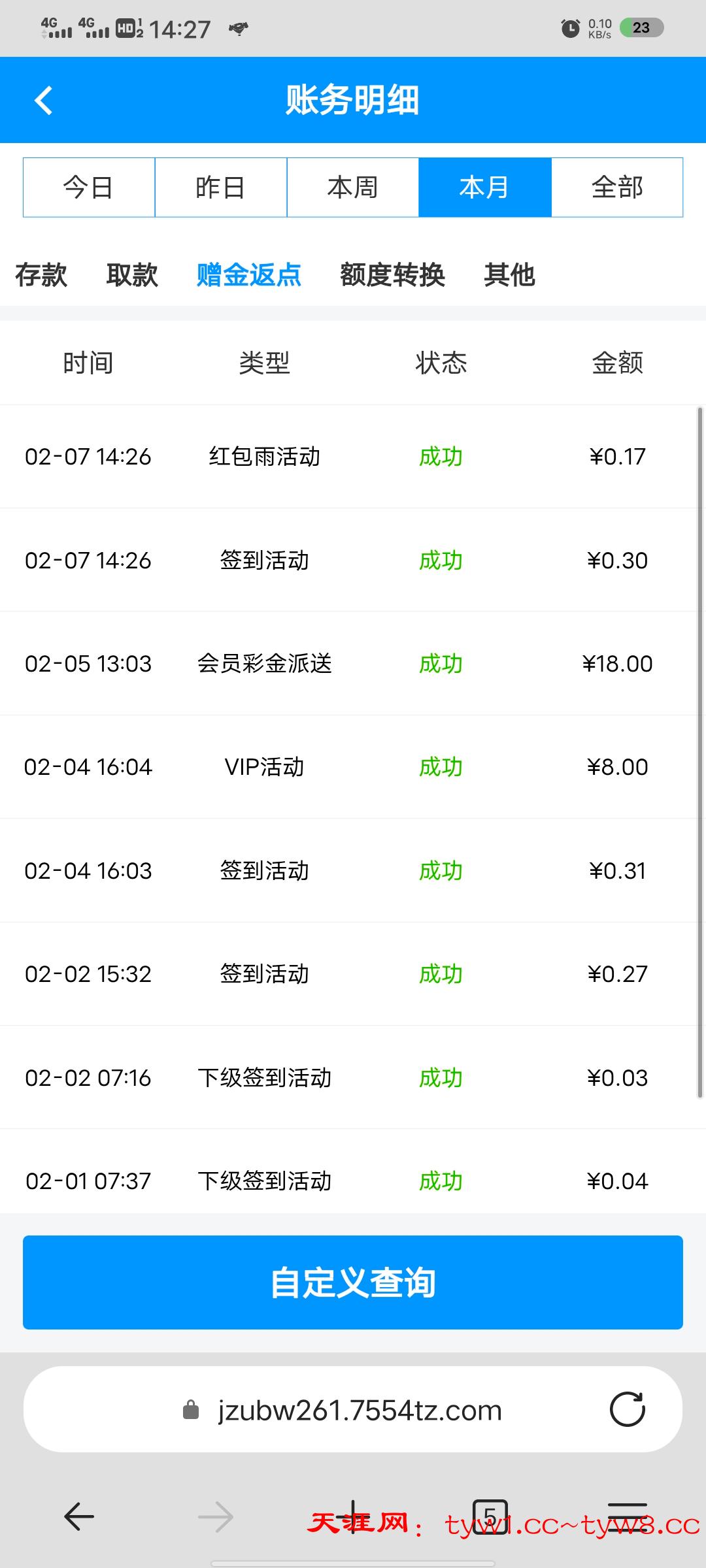Tap the battery level indicator
Screen dimensions: 706x1568
[641, 28]
